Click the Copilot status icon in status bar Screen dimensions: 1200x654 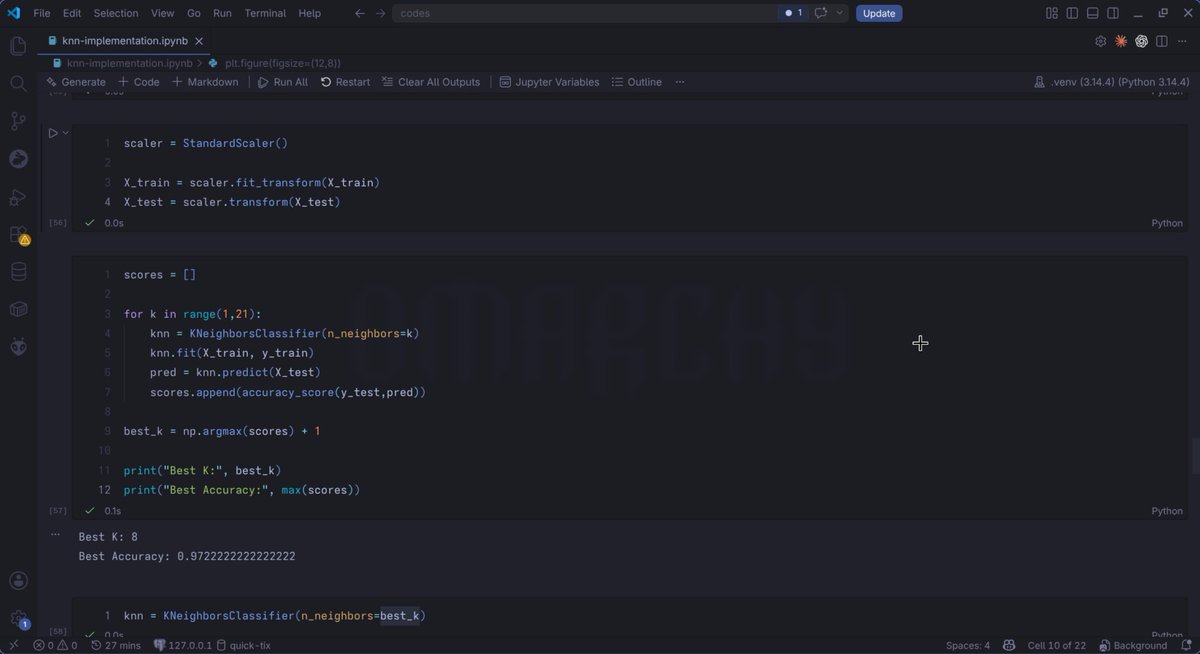tap(1010, 646)
